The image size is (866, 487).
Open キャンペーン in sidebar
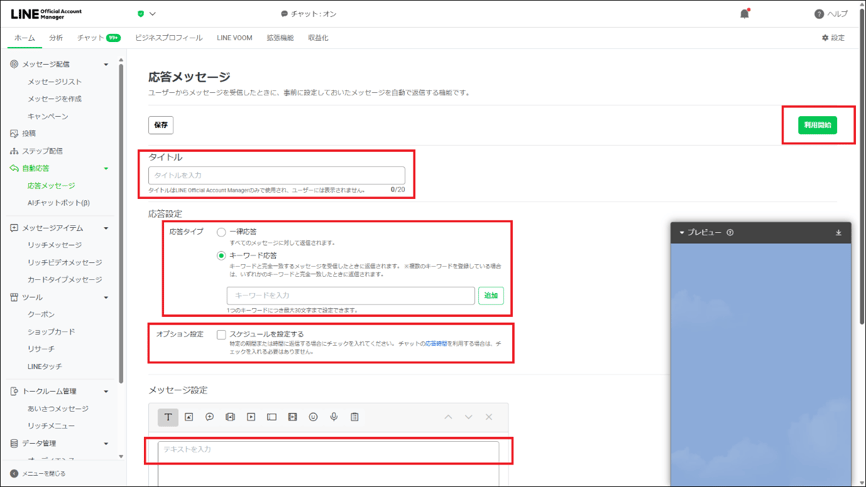(48, 117)
